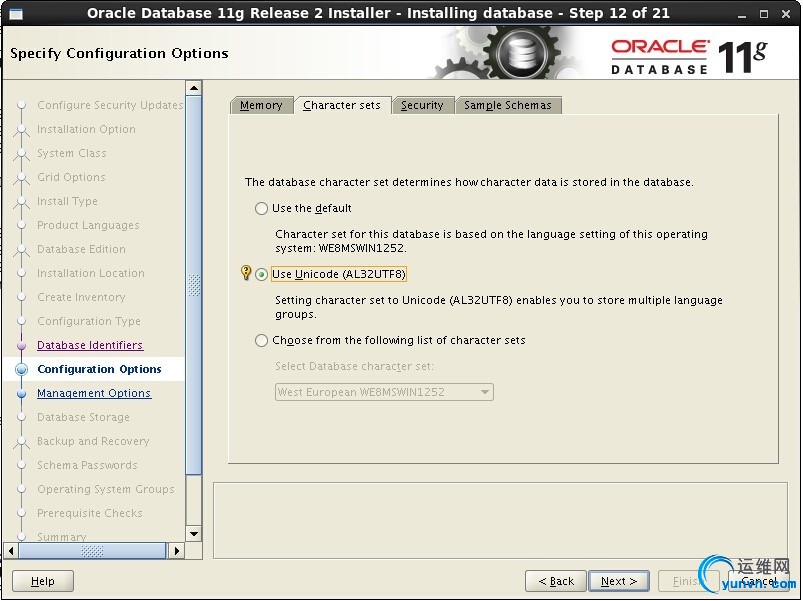The height and width of the screenshot is (601, 803).
Task: Click the Database Identifiers step bullet icon
Action: tap(22, 346)
